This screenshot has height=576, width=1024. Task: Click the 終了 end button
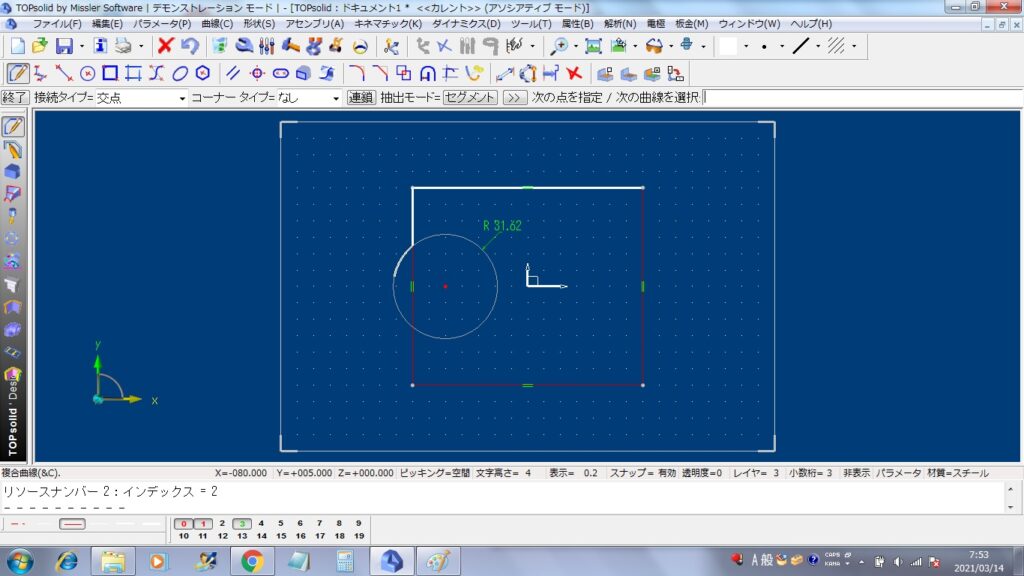14,98
